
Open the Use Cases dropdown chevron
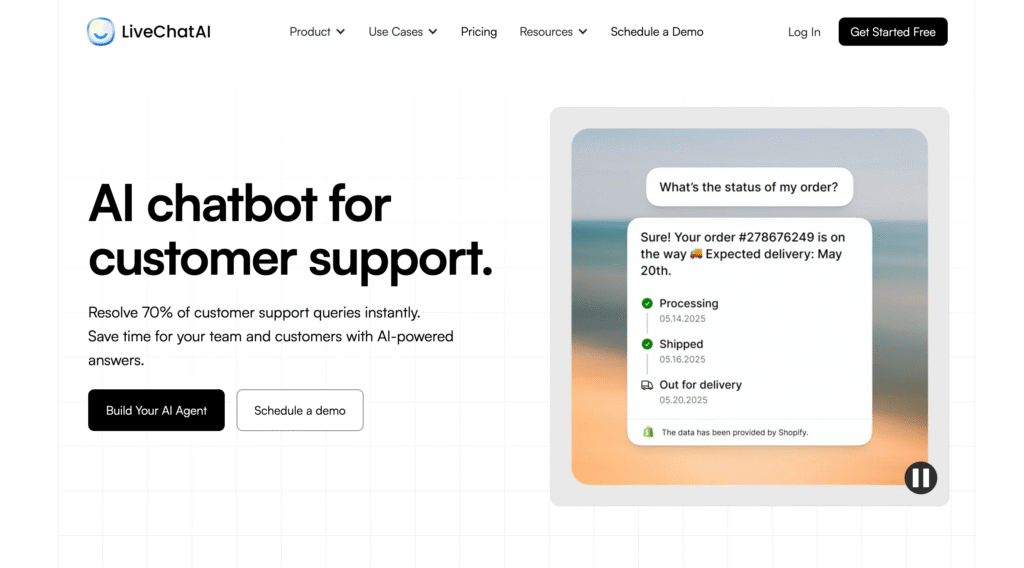(x=433, y=32)
